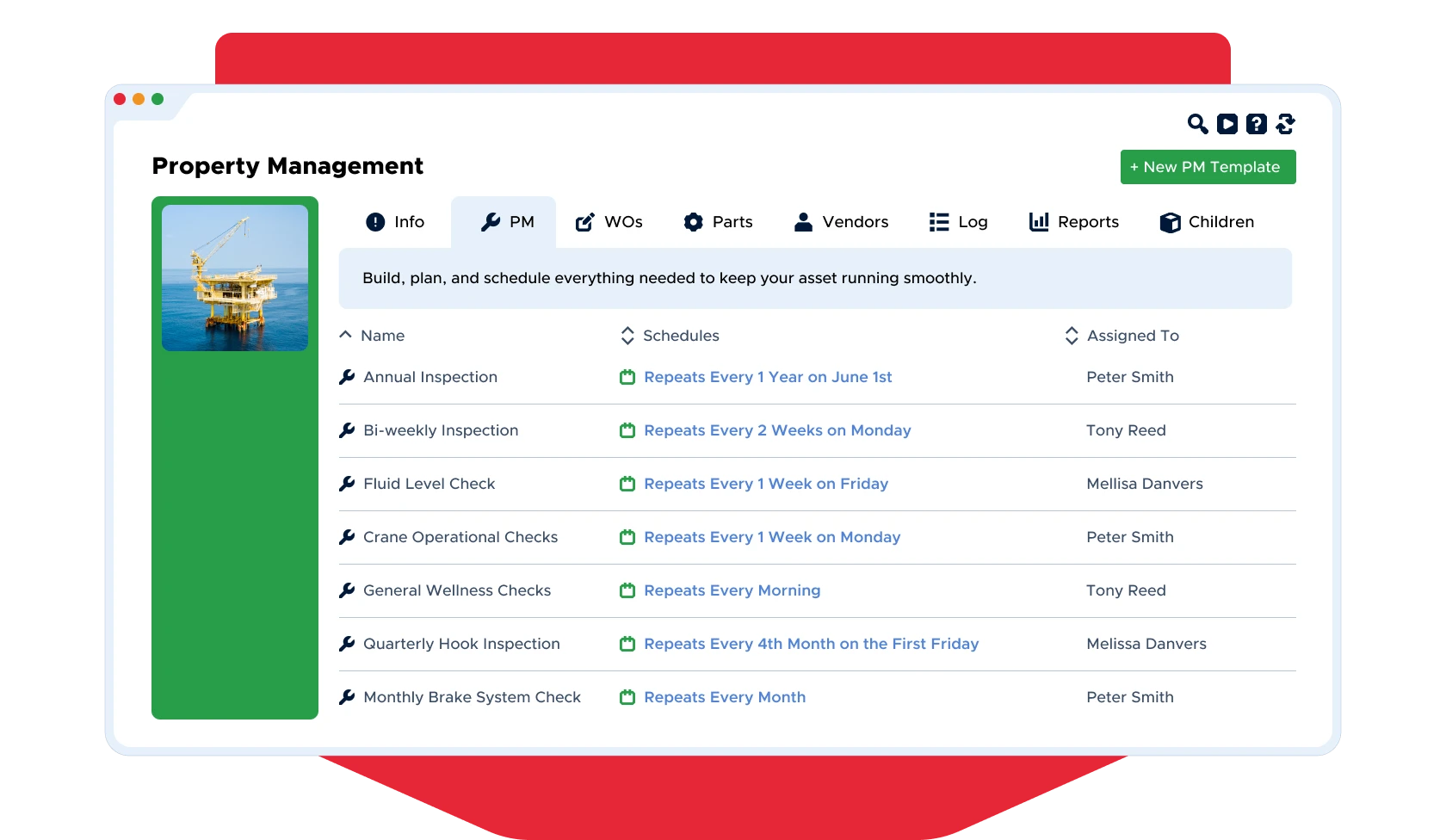Click wrench icon beside Annual Inspection
The height and width of the screenshot is (840, 1446).
[347, 377]
